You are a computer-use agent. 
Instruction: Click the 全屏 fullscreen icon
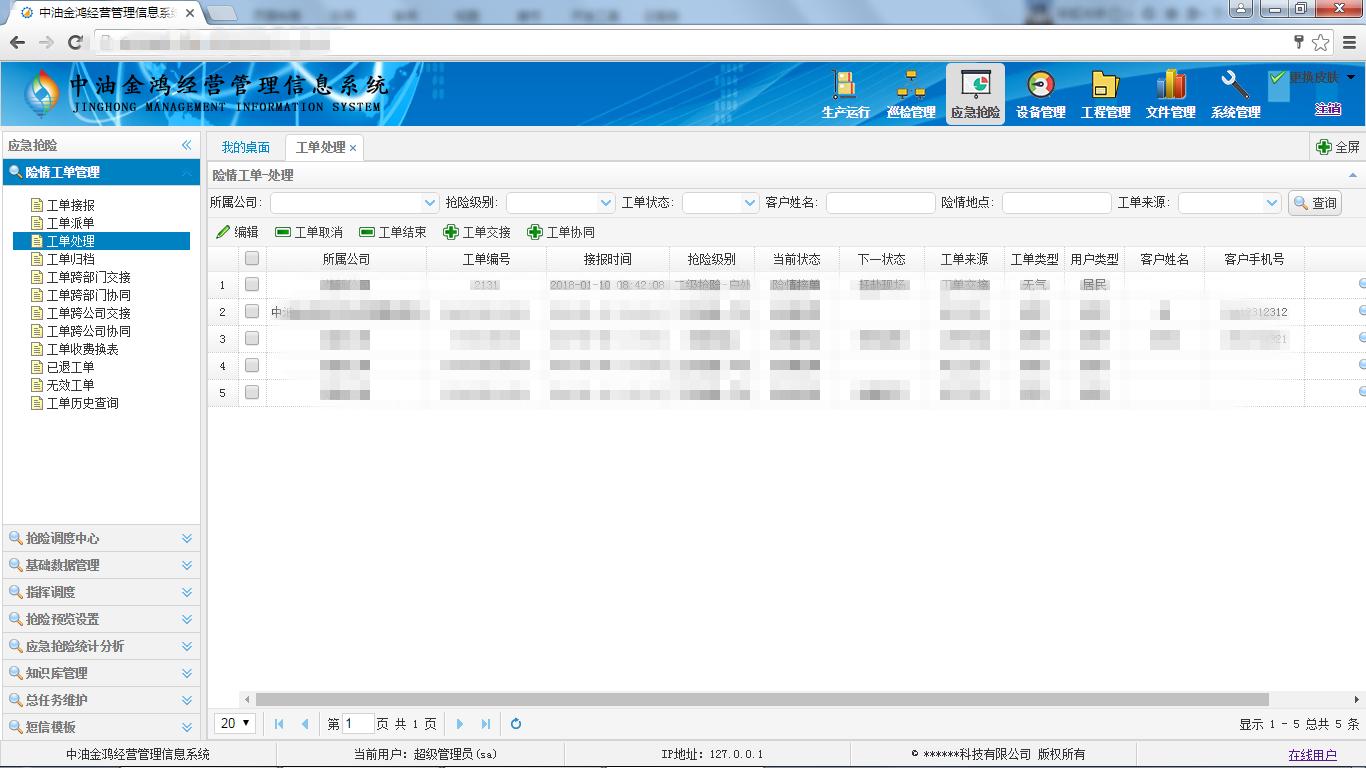tap(1324, 147)
